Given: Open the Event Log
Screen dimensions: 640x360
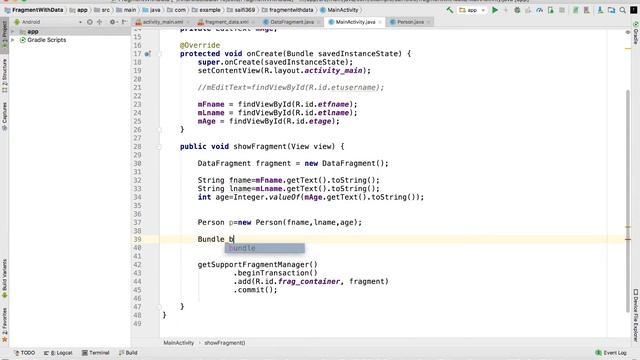Looking at the screenshot, I should [x=611, y=353].
